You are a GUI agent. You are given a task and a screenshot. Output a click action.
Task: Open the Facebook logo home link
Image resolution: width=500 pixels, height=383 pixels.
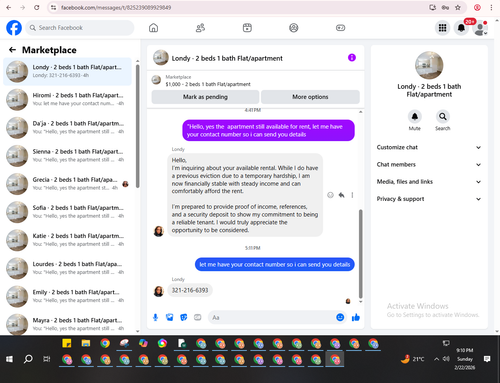14,28
